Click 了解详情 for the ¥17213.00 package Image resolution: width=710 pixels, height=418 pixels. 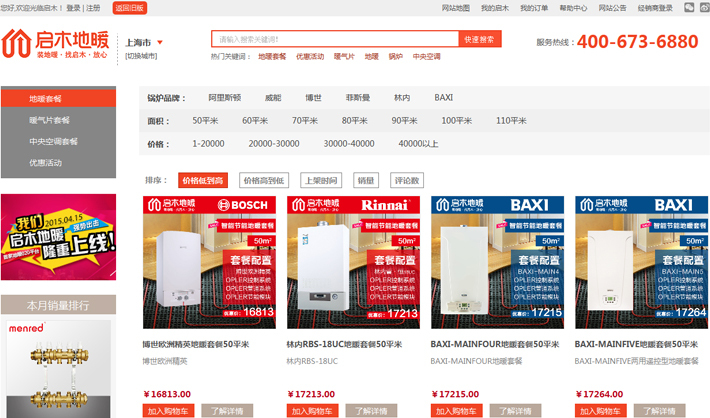371,411
